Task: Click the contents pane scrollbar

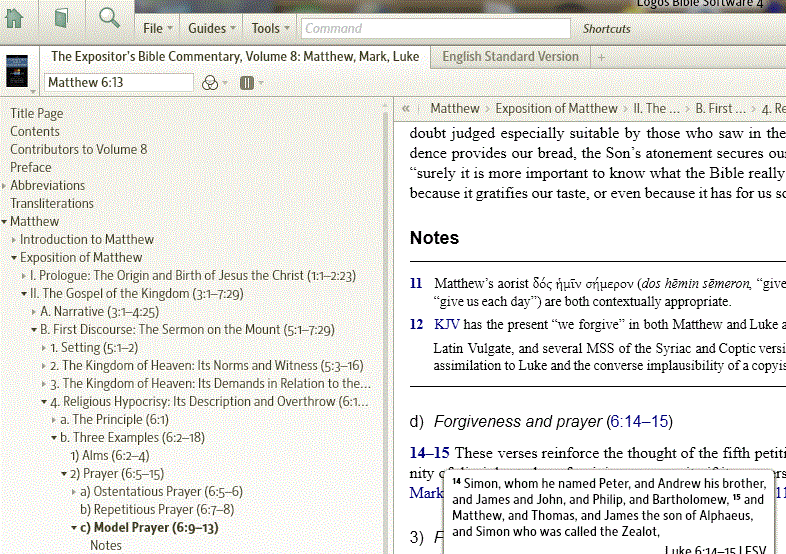Action: (x=385, y=326)
